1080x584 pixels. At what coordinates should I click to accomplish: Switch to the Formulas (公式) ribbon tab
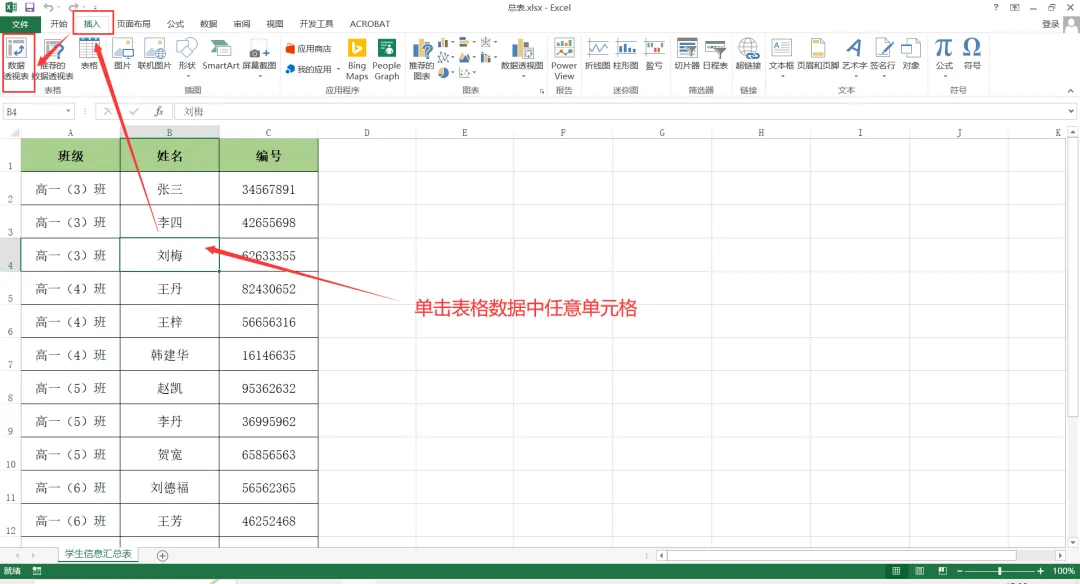[176, 24]
